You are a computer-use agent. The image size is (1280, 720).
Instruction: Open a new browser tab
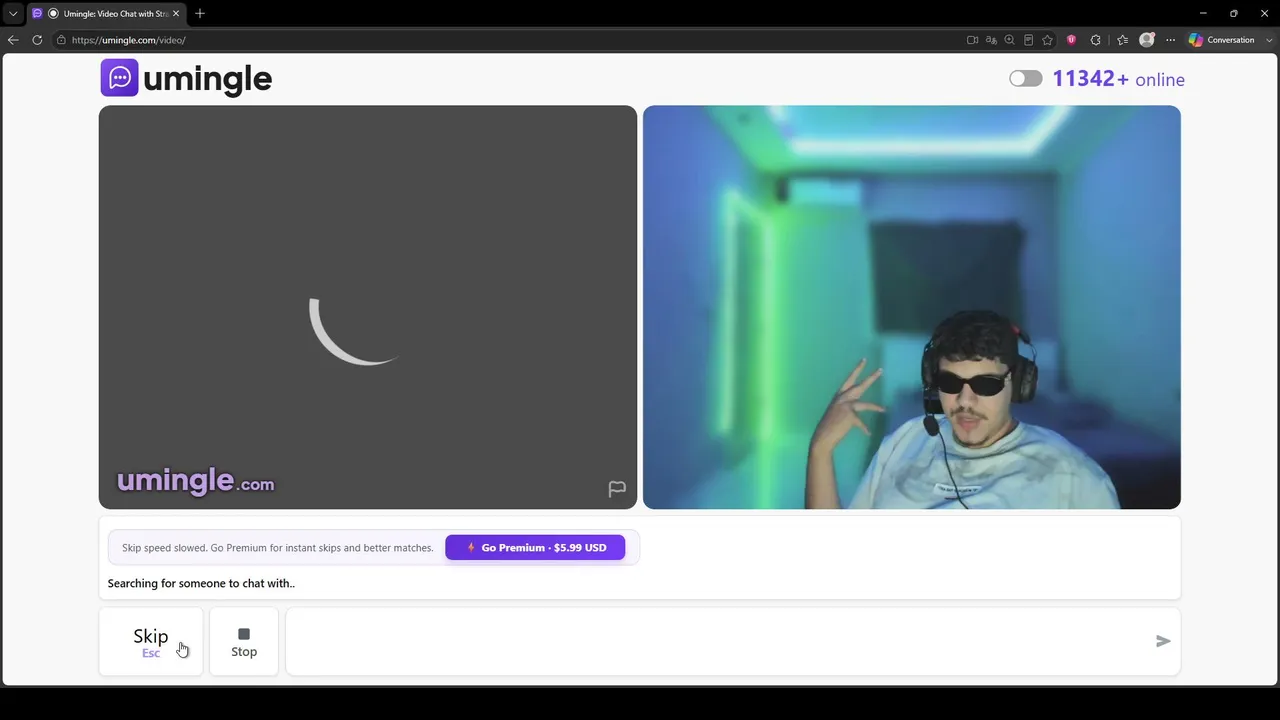coord(200,13)
